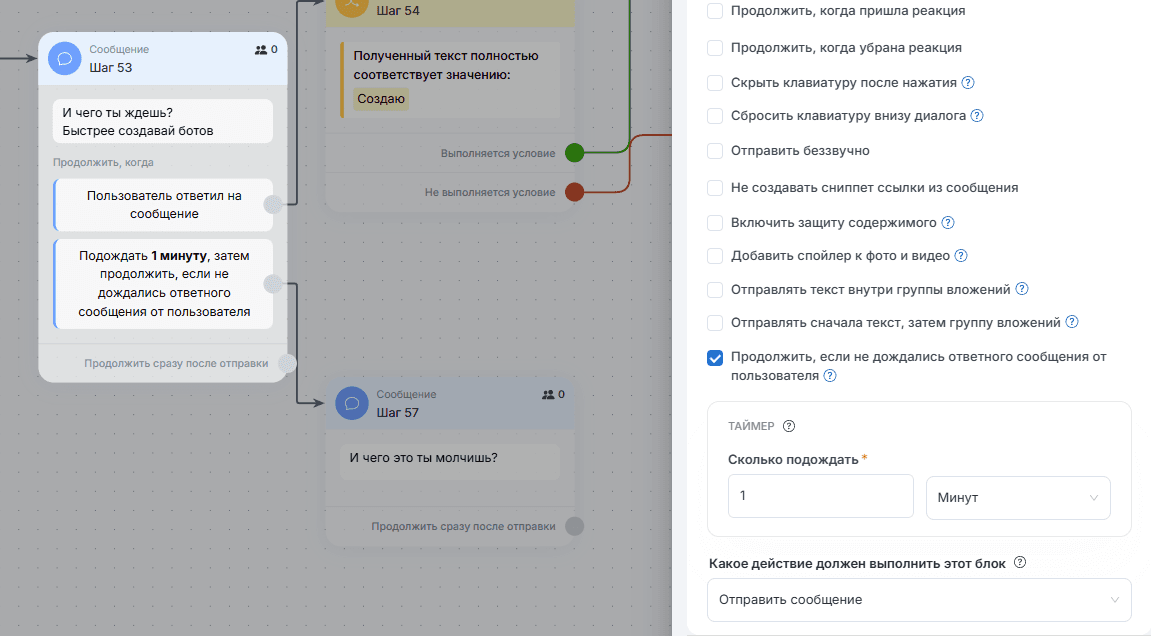This screenshot has width=1151, height=636.
Task: Click the subscribers count icon on Шаг 53
Action: point(261,50)
